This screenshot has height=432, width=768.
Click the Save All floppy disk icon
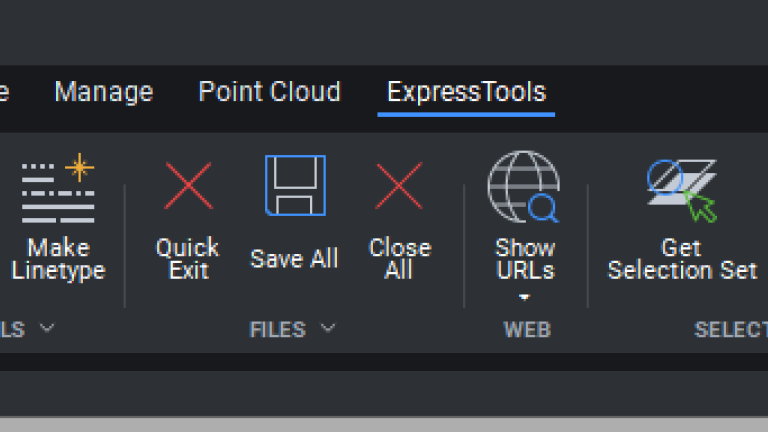click(295, 186)
